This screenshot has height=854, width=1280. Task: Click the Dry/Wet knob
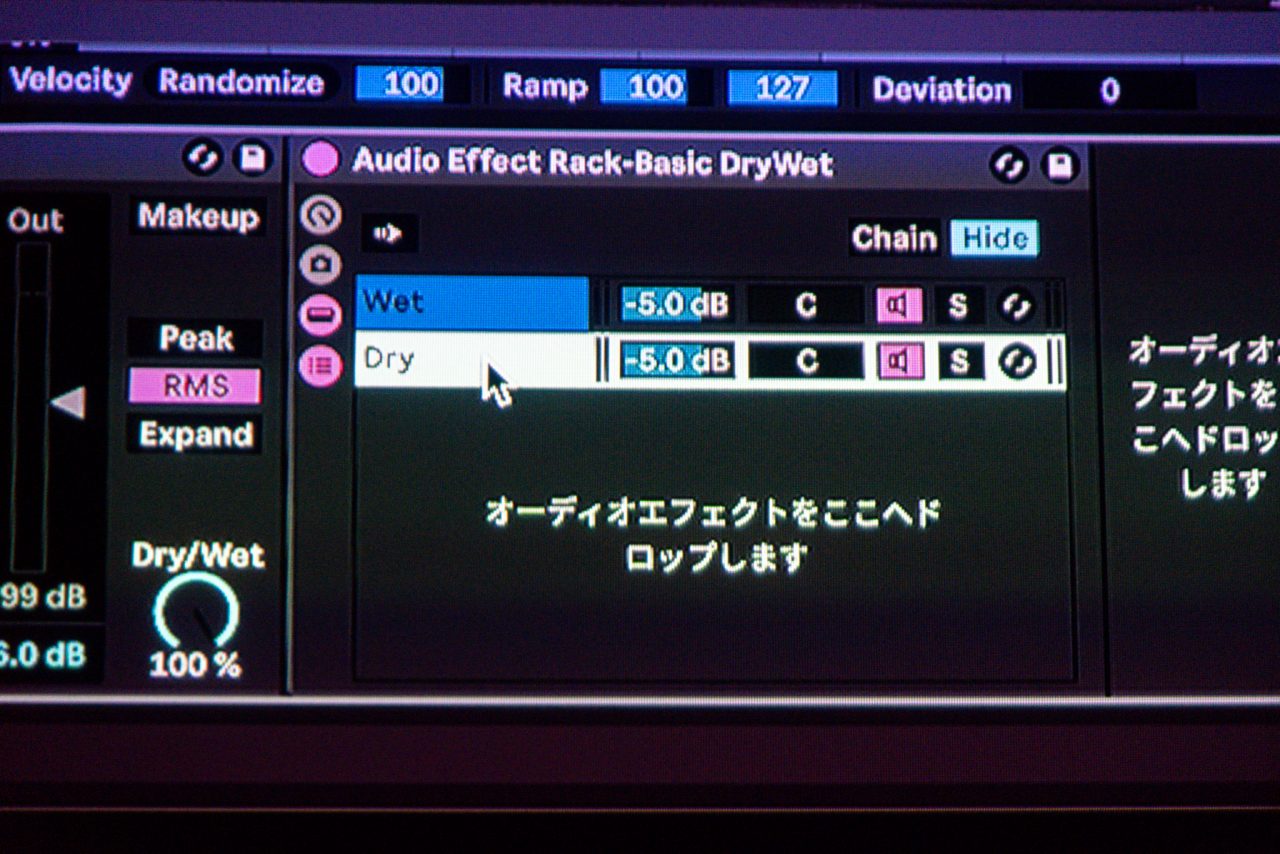[x=196, y=614]
